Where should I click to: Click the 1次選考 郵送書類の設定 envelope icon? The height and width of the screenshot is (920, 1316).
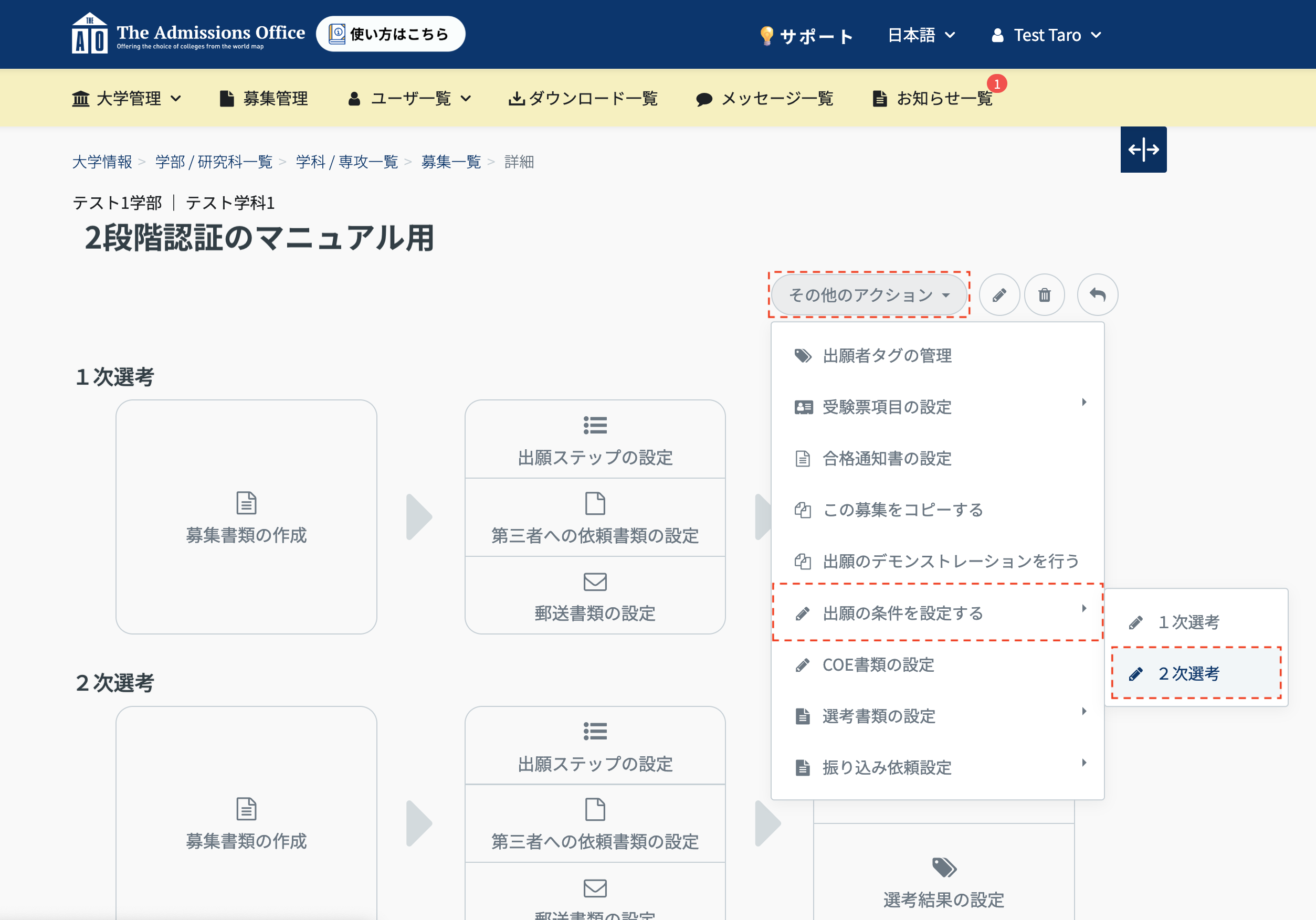595,582
